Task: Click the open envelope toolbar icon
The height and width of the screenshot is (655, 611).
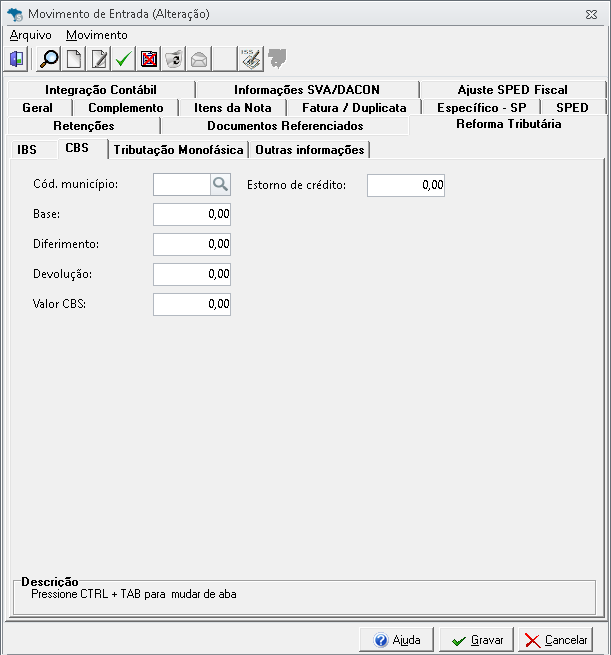Action: pos(199,59)
